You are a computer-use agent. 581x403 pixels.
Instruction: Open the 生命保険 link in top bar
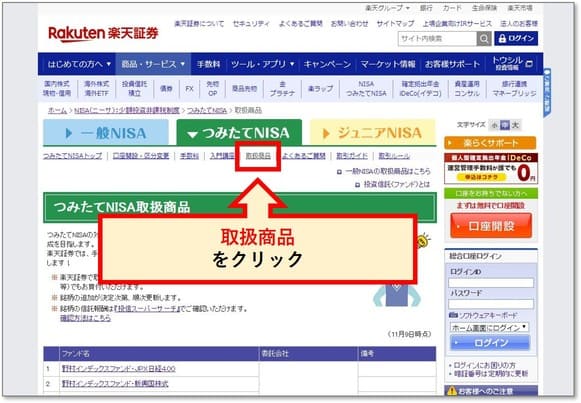(x=484, y=8)
